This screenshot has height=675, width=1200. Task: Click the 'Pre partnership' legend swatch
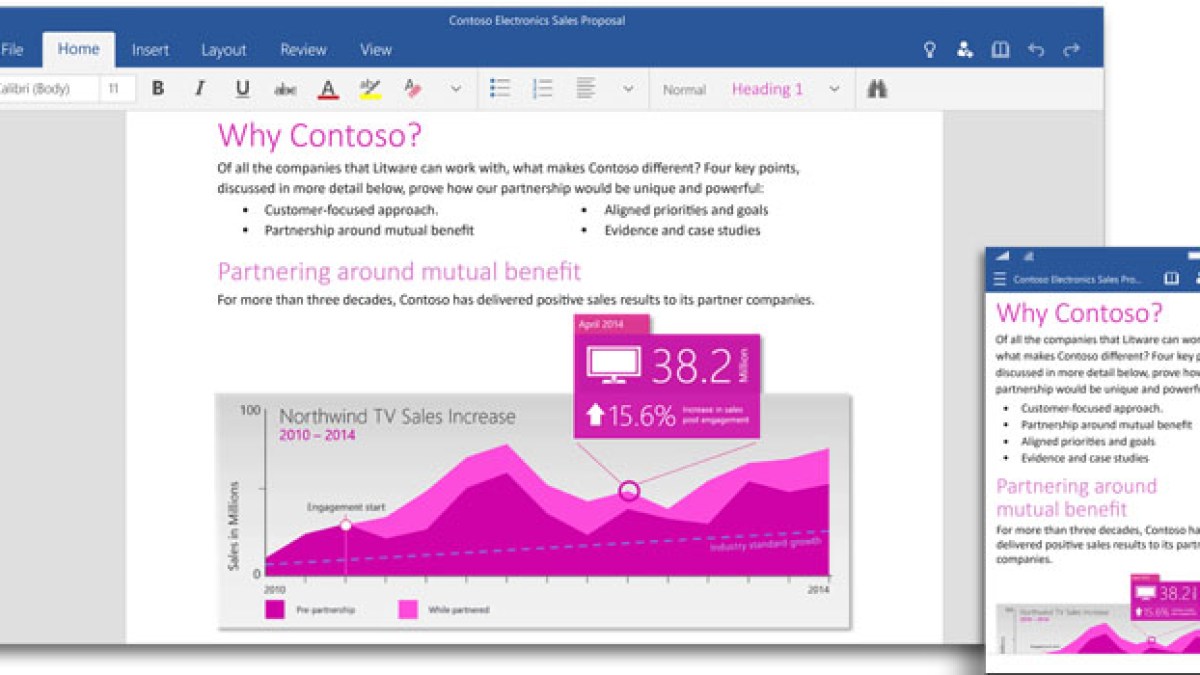(x=275, y=609)
